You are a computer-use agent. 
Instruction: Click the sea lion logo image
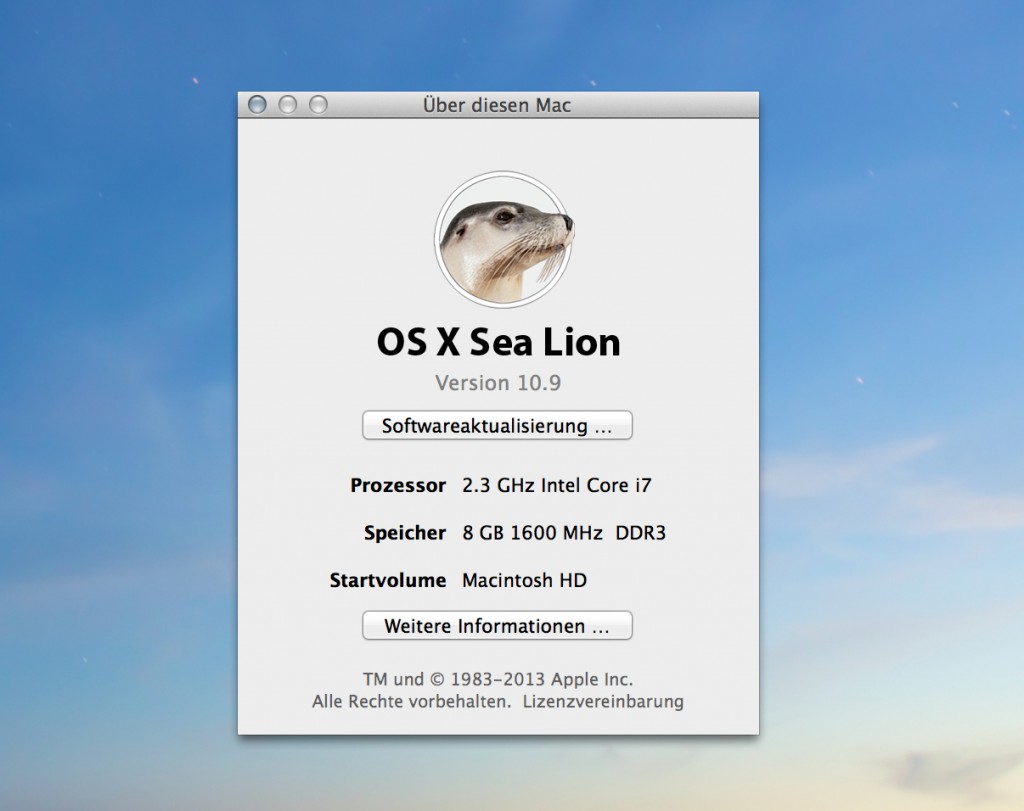(504, 240)
